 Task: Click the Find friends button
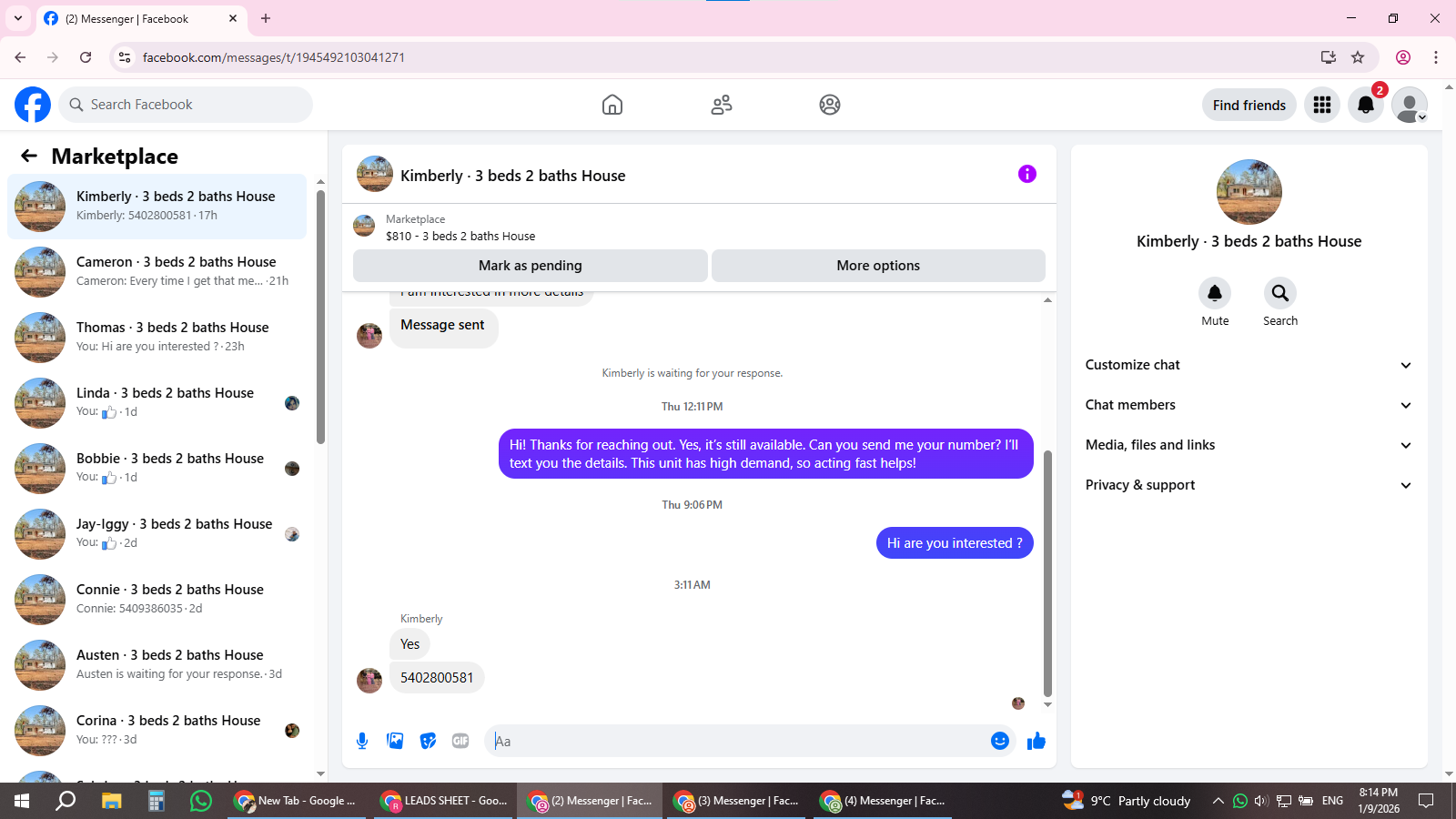1249,105
